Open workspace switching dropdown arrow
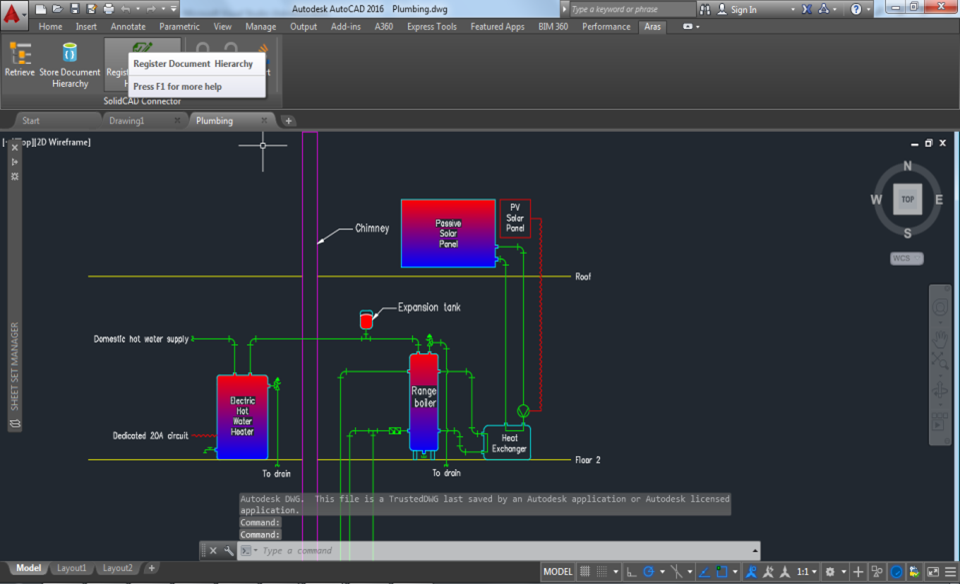 coord(844,572)
